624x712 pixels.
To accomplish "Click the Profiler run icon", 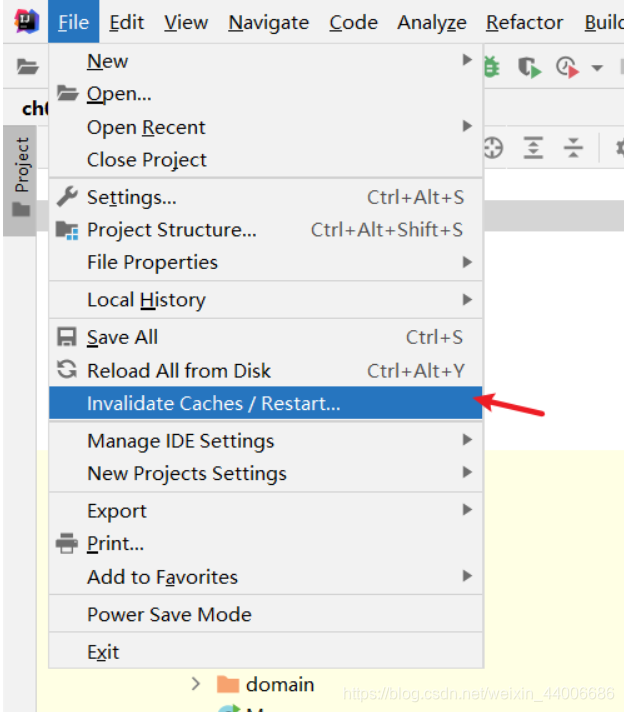I will [567, 67].
